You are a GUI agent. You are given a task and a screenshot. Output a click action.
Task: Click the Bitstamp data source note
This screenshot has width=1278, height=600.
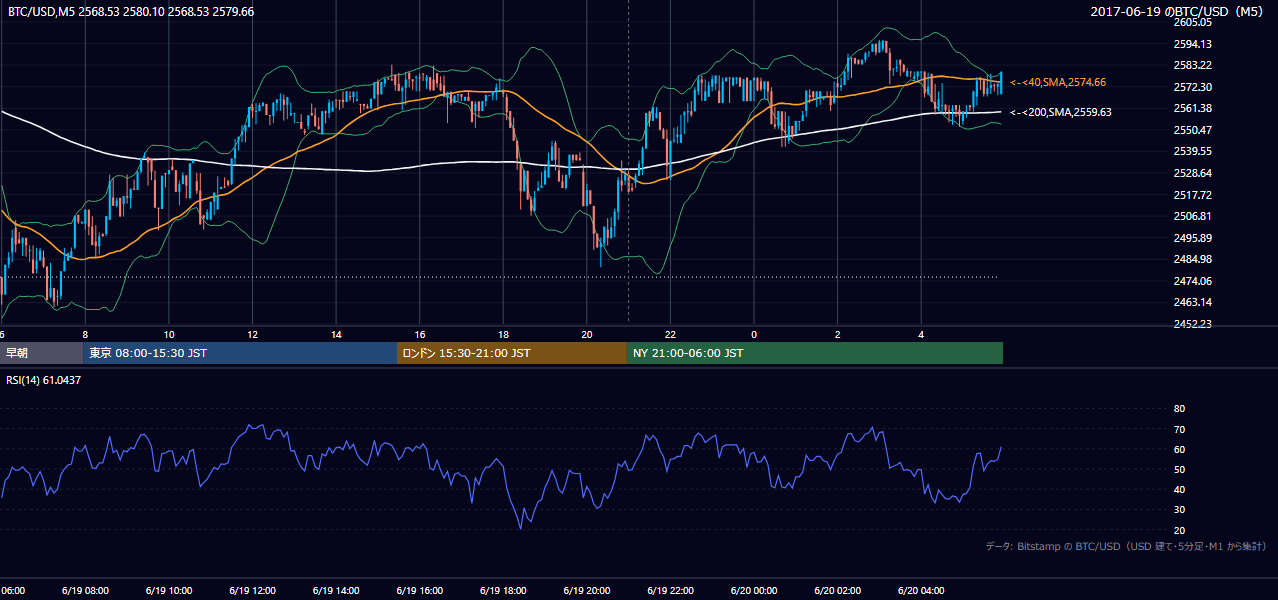tap(1126, 546)
